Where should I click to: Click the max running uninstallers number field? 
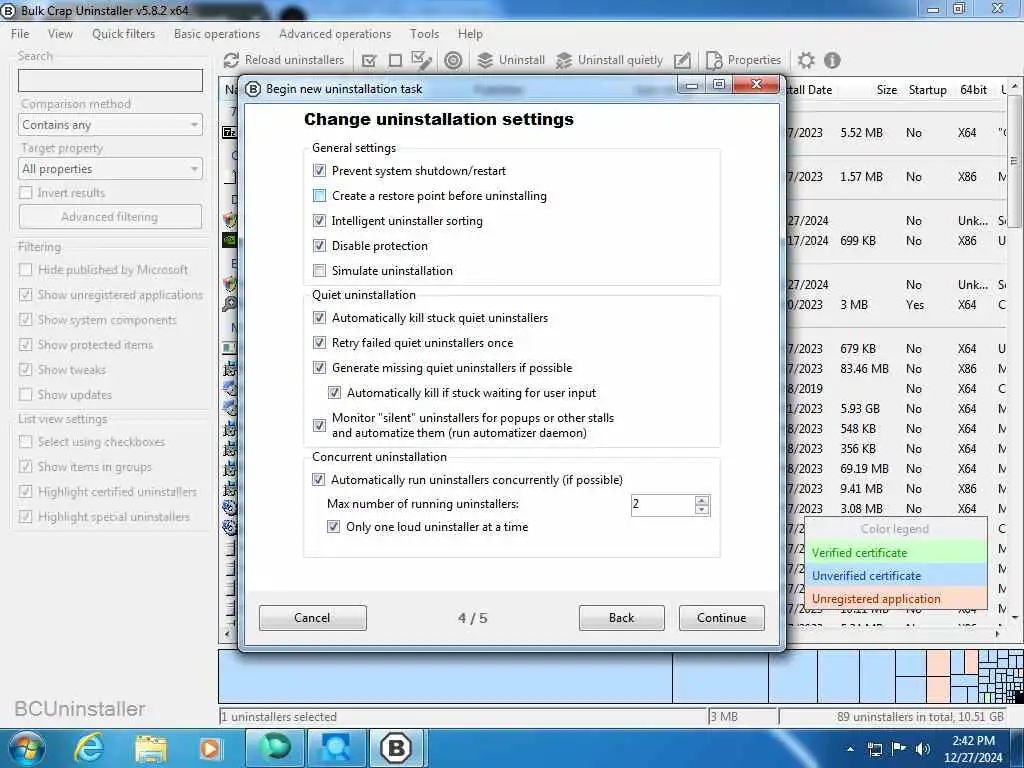663,504
